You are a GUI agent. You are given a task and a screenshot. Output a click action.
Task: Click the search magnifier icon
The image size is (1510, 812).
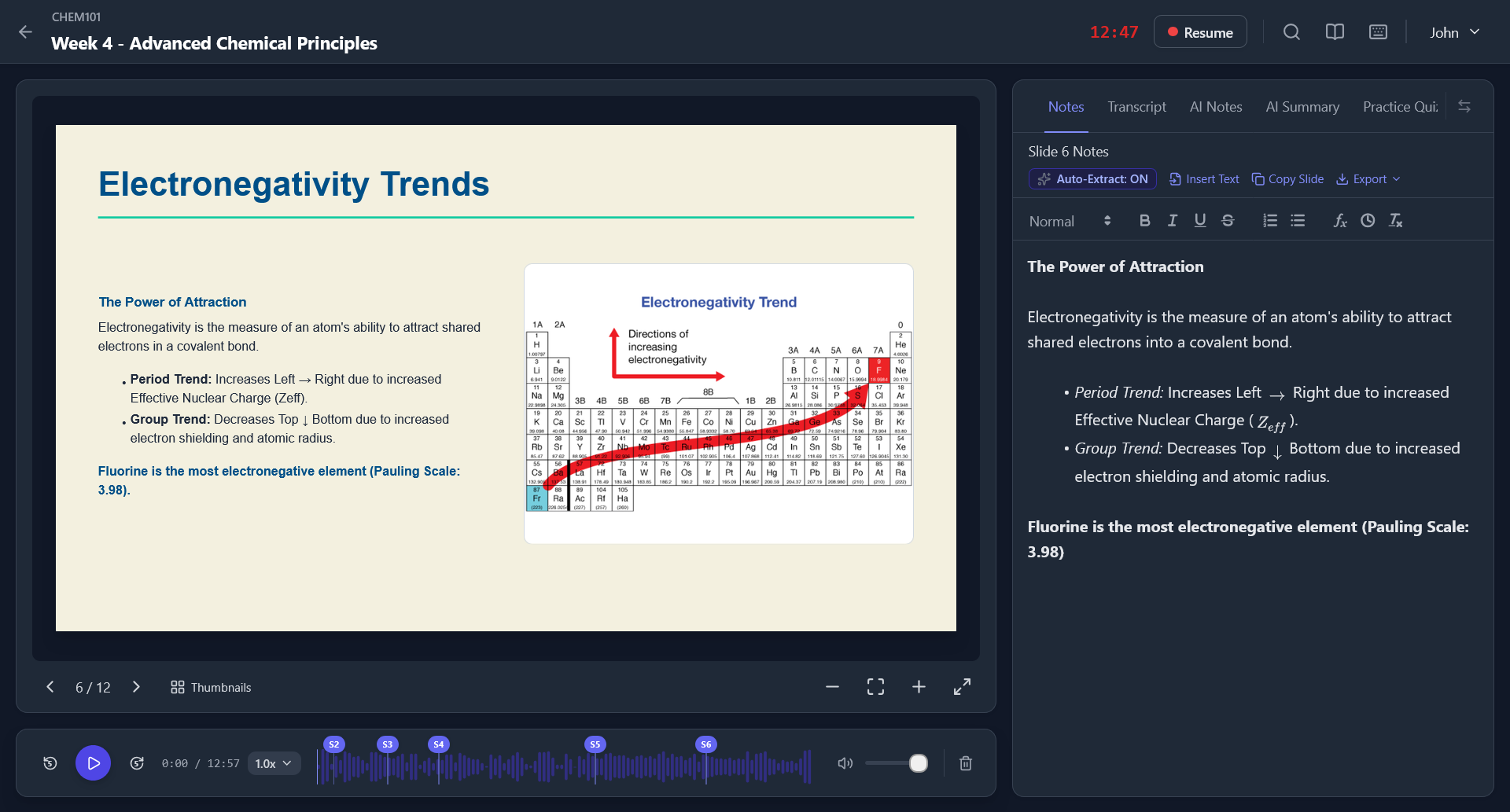point(1291,32)
